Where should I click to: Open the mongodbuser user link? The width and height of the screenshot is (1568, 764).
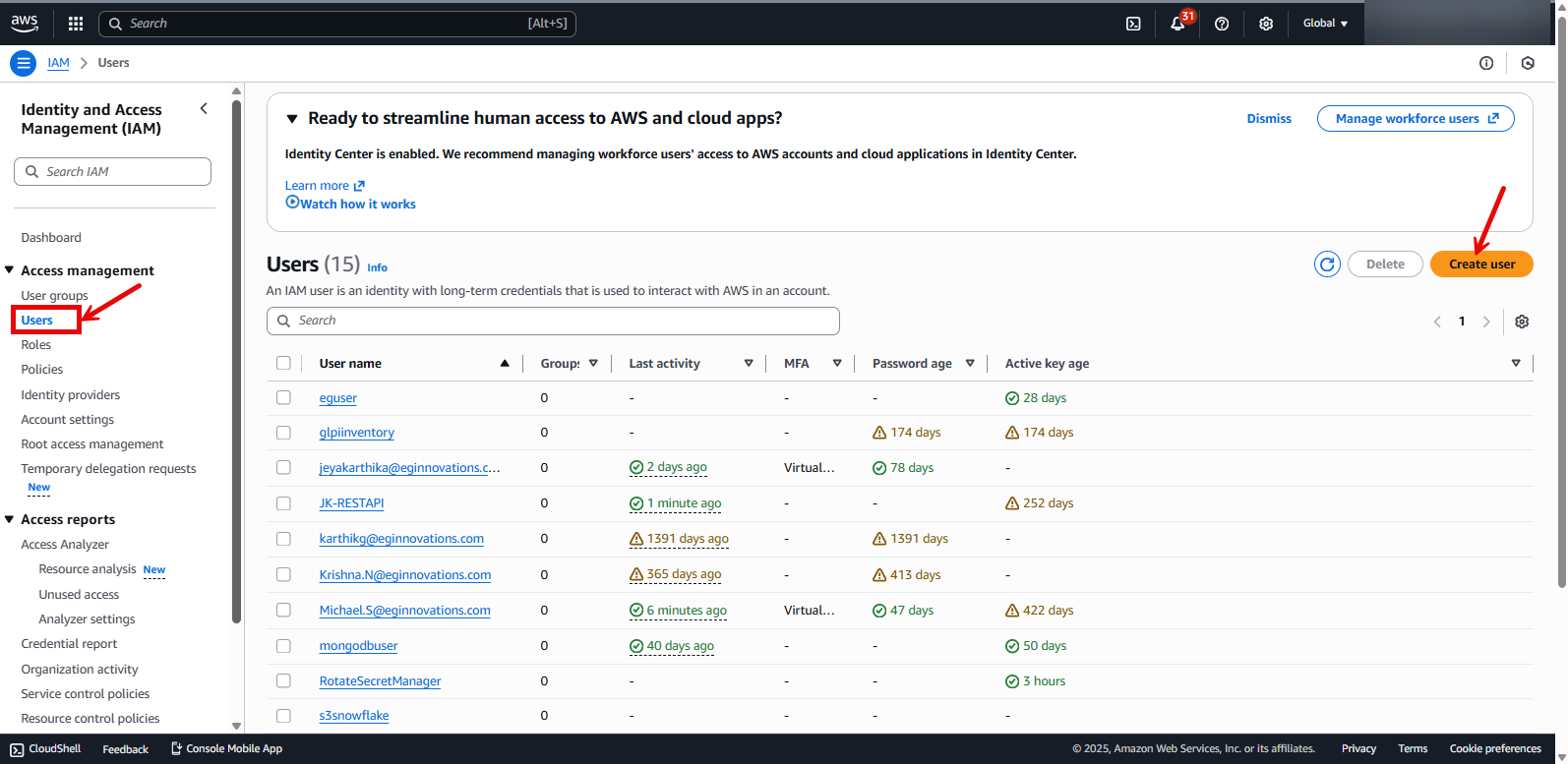point(358,646)
